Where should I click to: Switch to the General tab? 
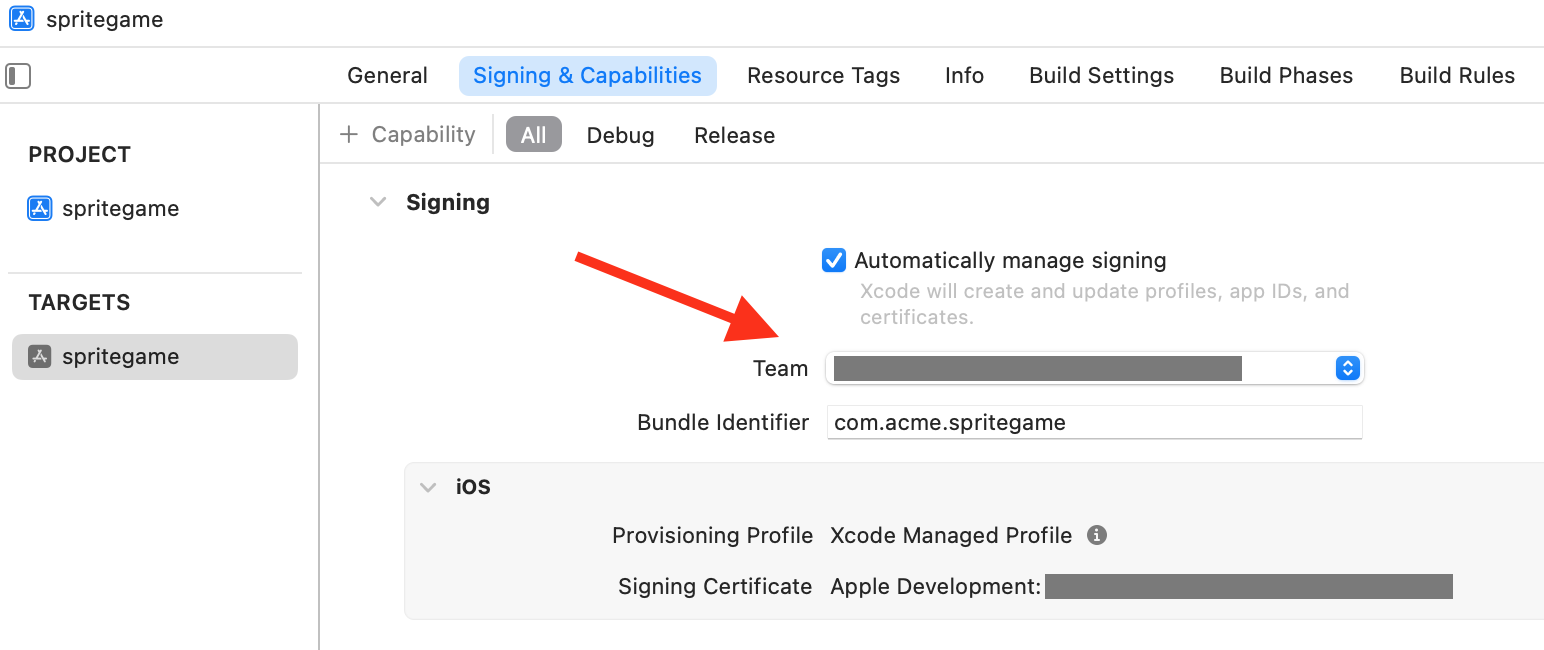tap(387, 75)
